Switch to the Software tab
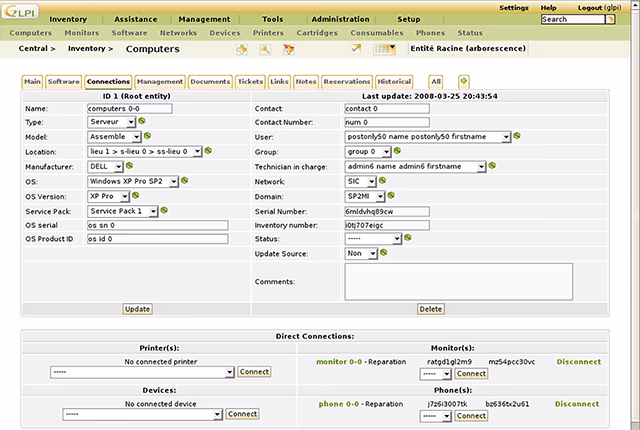640x430 pixels. [x=63, y=82]
